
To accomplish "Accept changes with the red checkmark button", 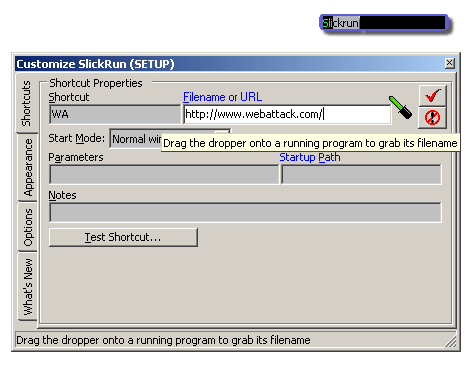I will pyautogui.click(x=432, y=96).
